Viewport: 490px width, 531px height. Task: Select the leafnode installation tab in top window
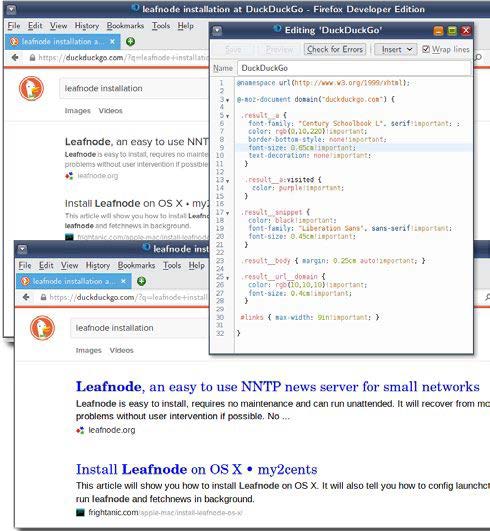coord(63,42)
